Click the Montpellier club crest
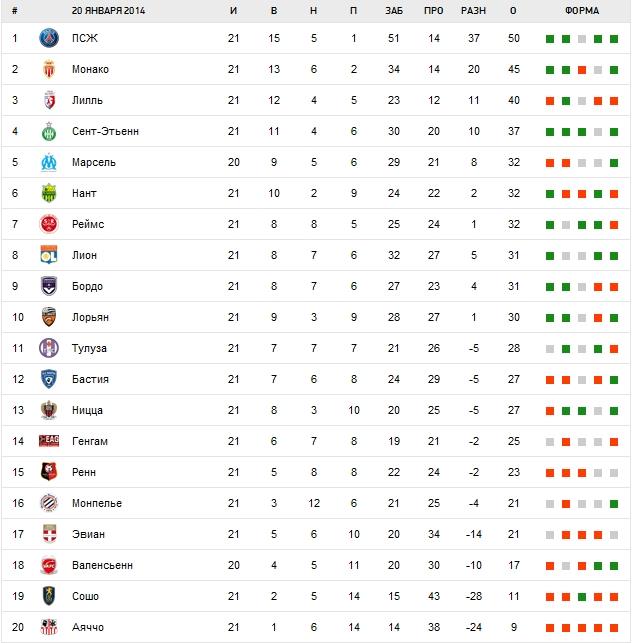 pos(48,503)
